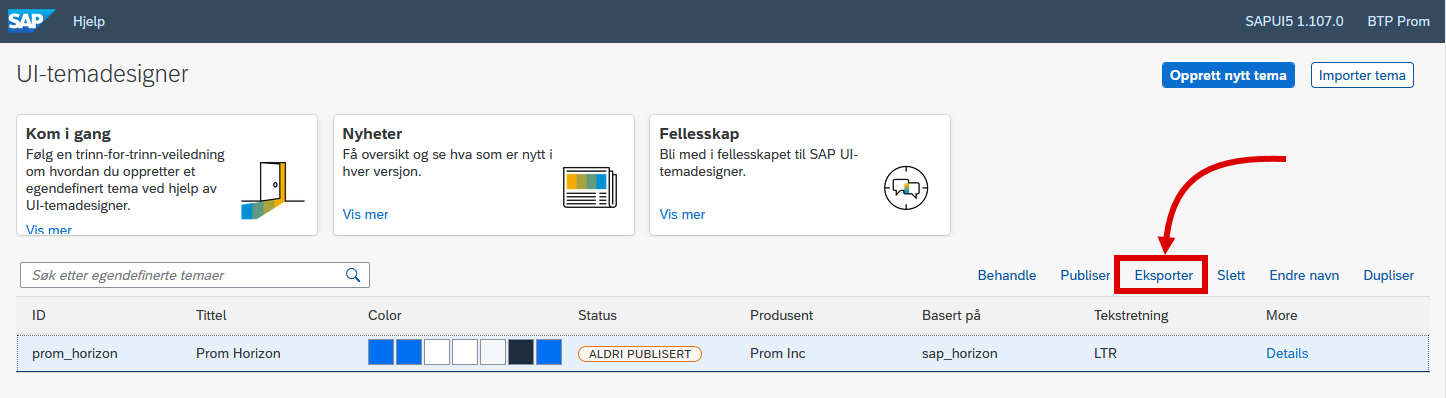Open Details link for prom_horizon
The image size is (1446, 398).
pyautogui.click(x=1287, y=353)
